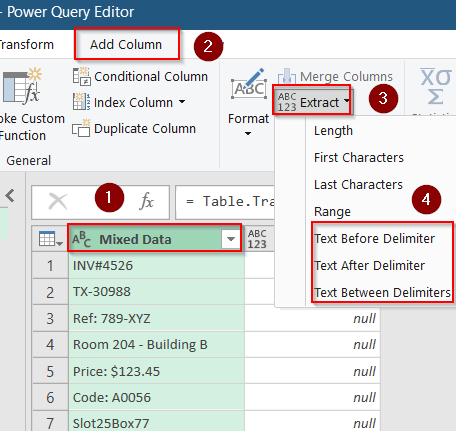
Task: Click the Merge Columns icon
Action: 287,76
